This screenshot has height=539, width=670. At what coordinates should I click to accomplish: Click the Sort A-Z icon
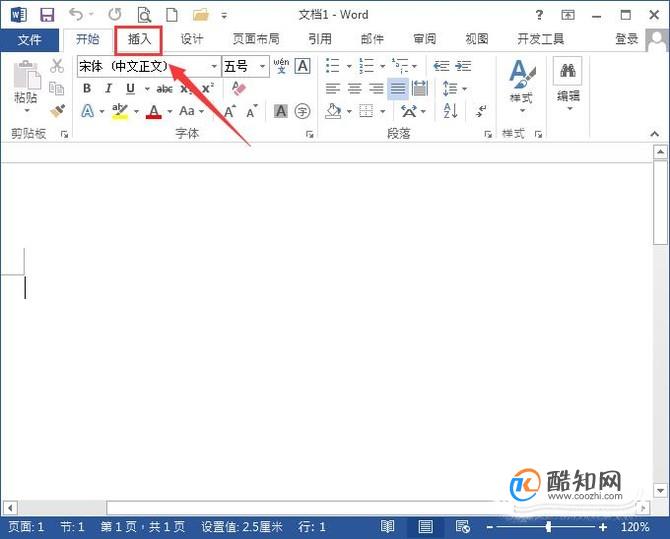[451, 111]
